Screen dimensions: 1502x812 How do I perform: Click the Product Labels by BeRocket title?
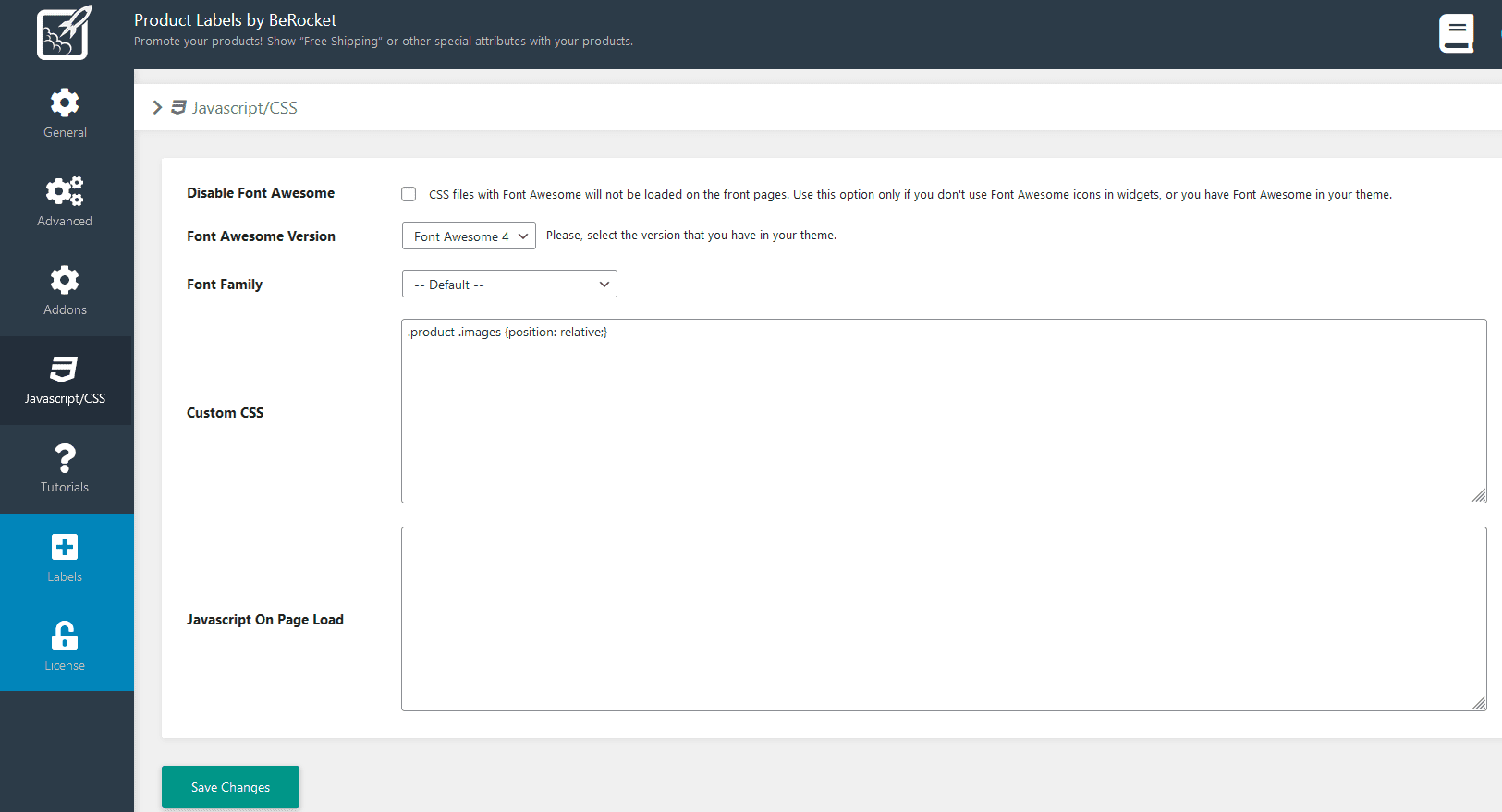[235, 20]
